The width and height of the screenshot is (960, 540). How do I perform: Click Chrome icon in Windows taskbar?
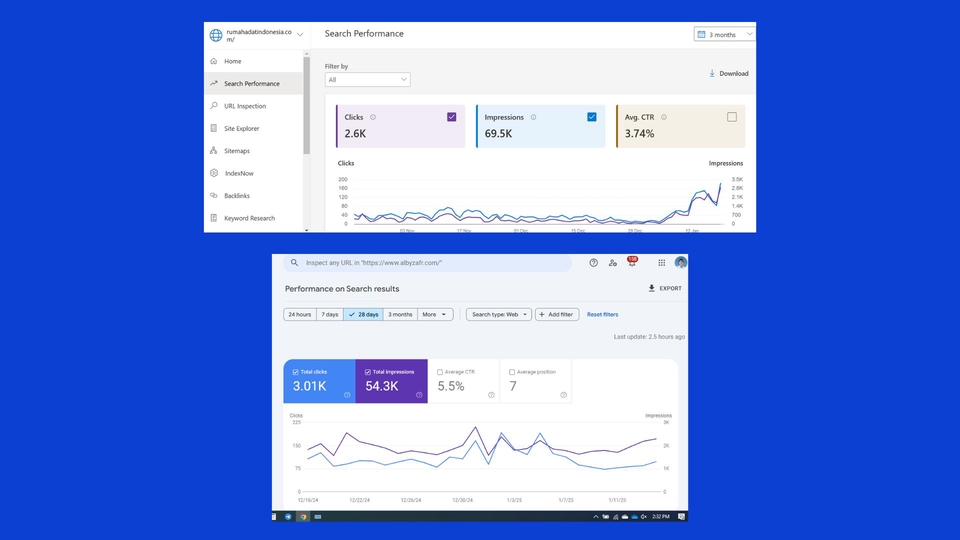[303, 517]
